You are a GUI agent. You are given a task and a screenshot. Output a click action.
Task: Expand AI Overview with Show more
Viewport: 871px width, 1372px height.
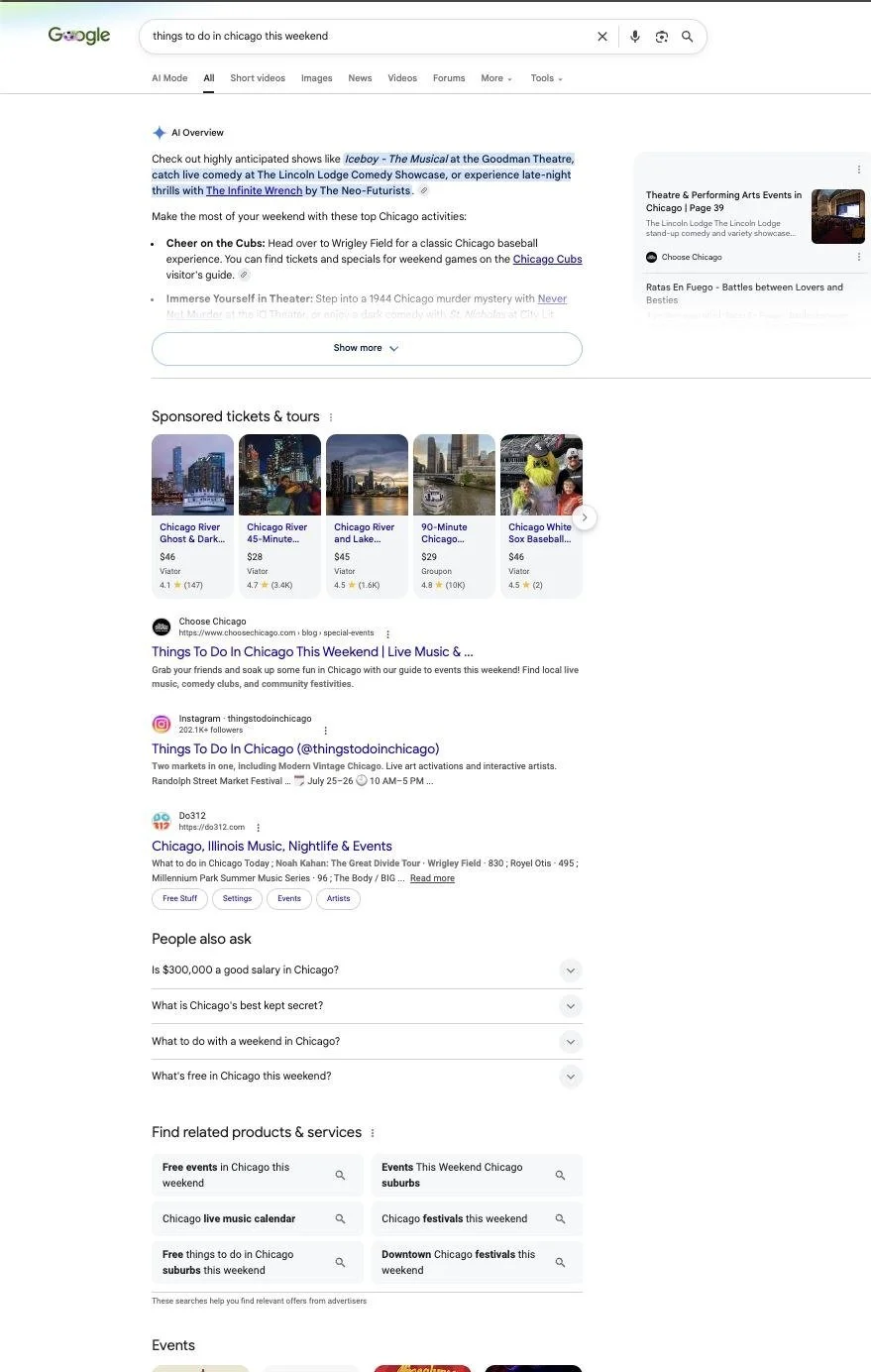(x=367, y=348)
